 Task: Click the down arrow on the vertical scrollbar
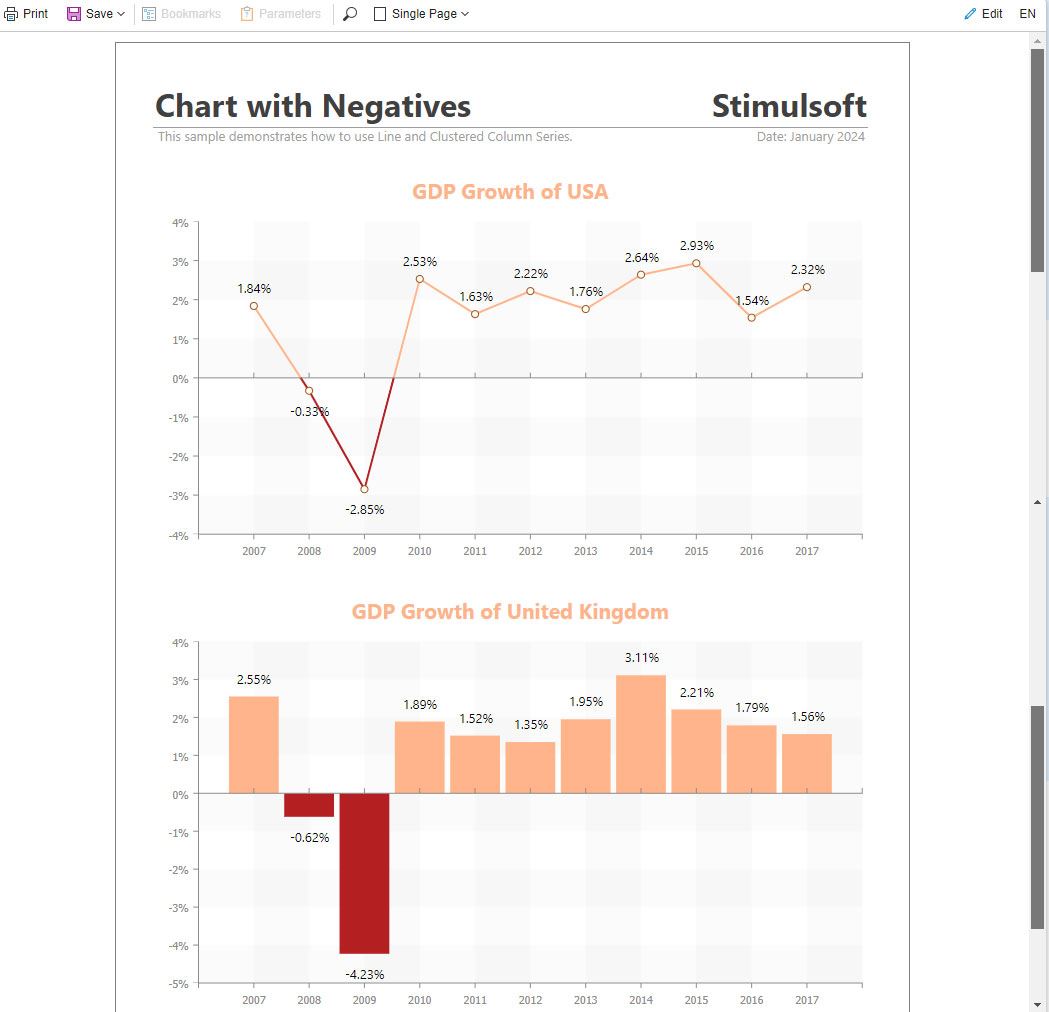tap(1037, 1005)
